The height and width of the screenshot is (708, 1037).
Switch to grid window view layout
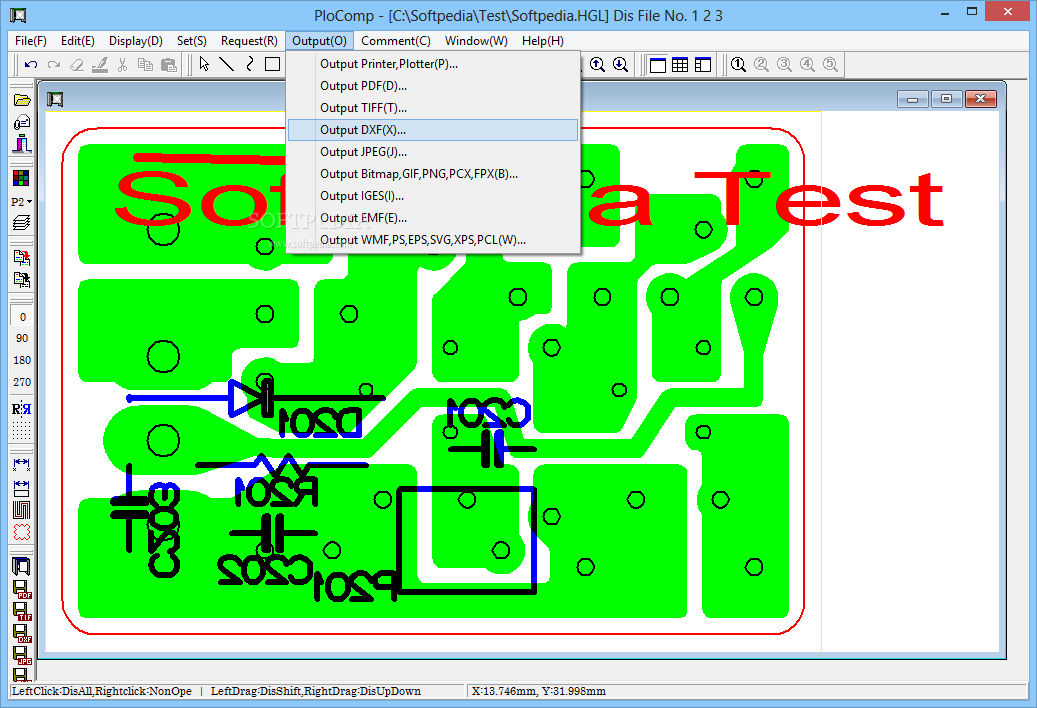[x=680, y=65]
